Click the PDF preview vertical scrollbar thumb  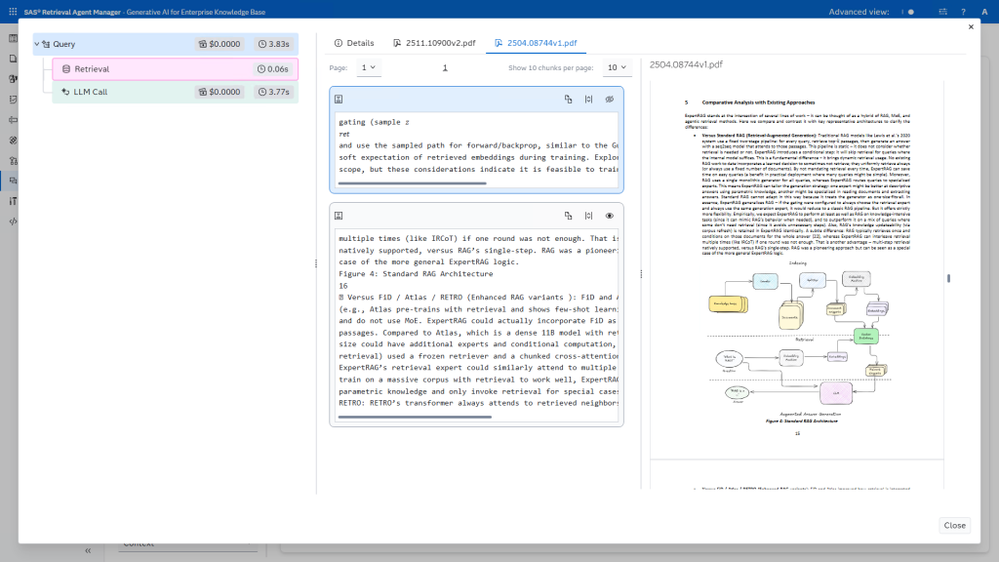pos(949,278)
